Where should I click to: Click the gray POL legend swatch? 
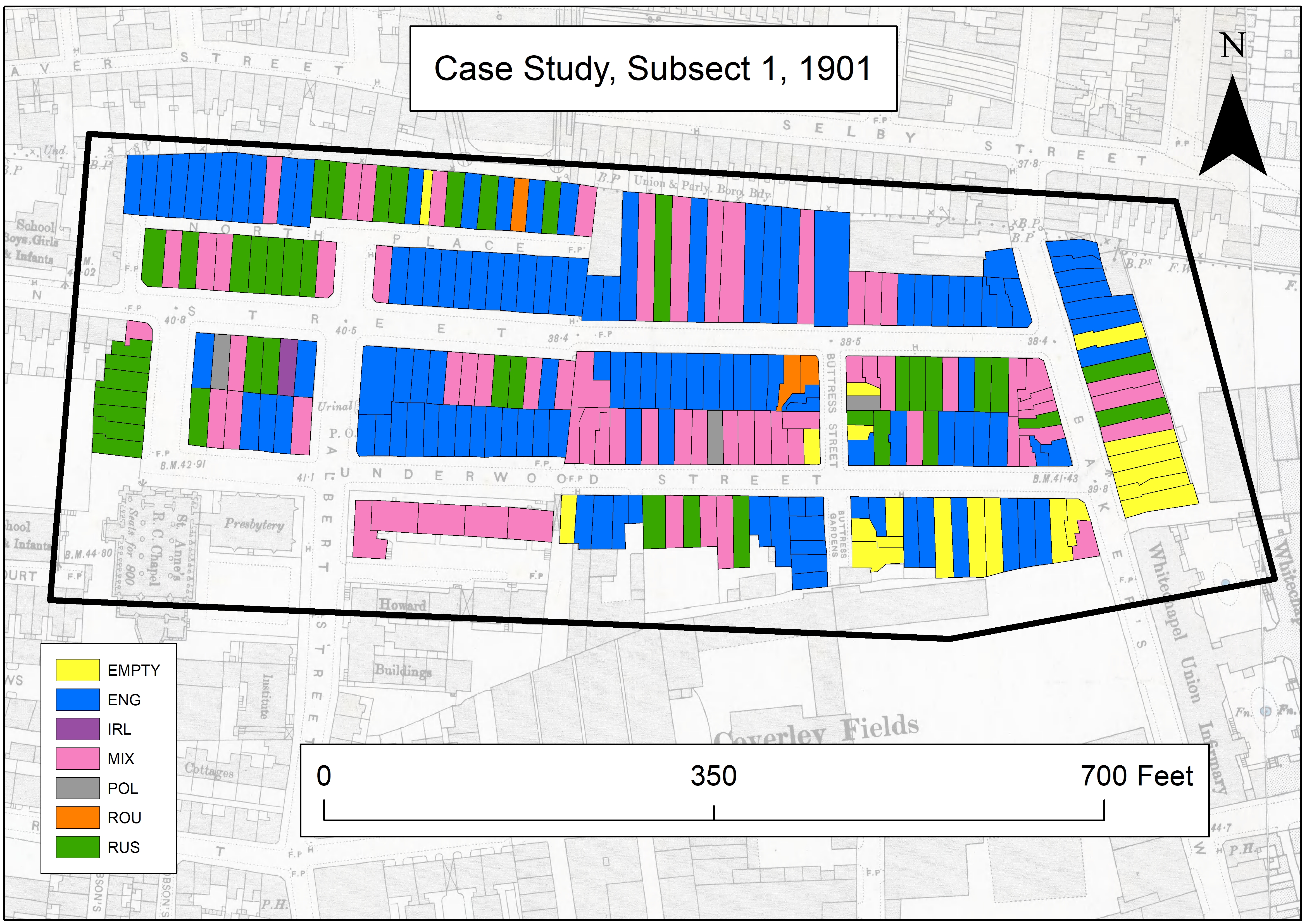78,788
